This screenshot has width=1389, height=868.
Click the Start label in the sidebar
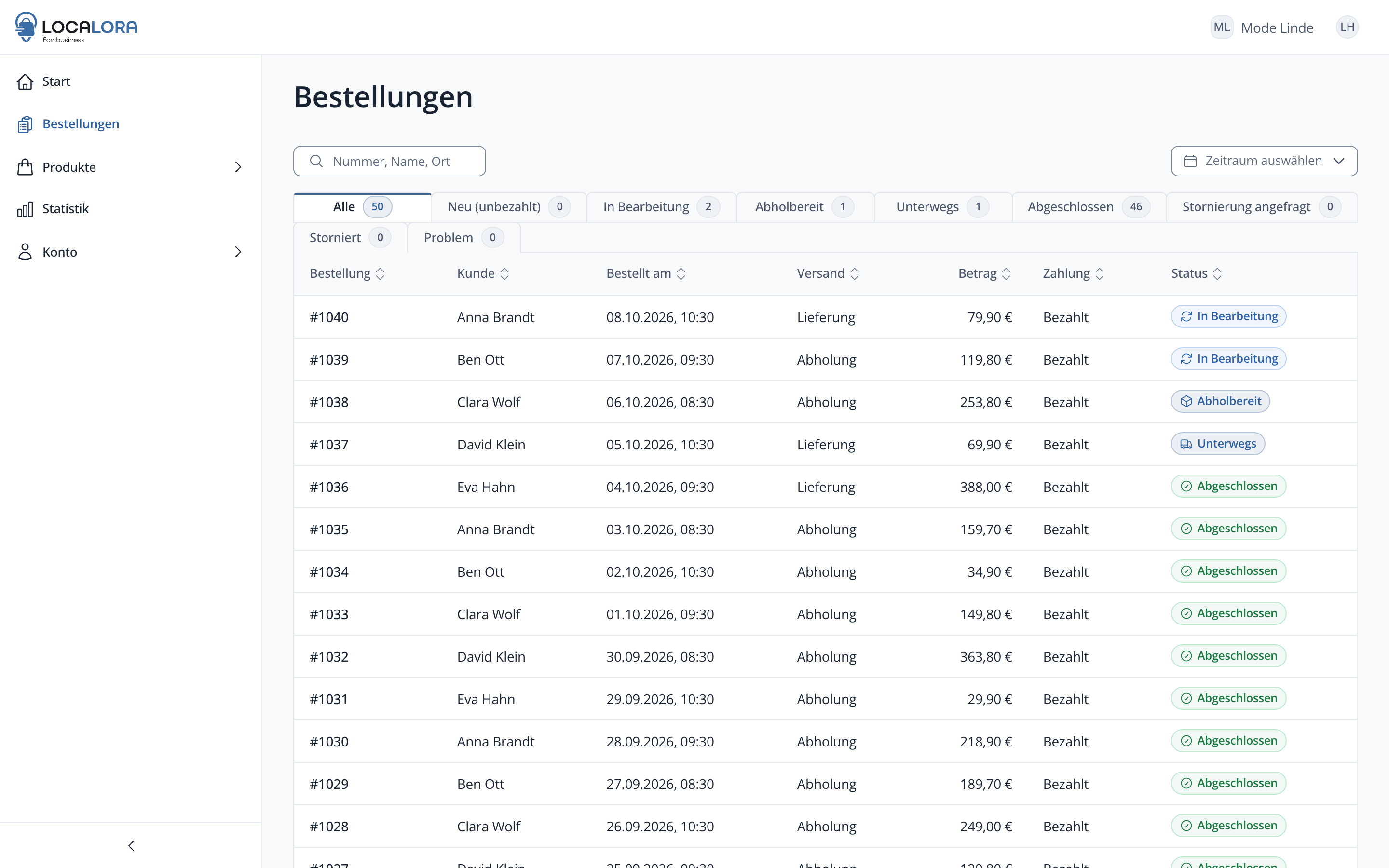(x=56, y=81)
